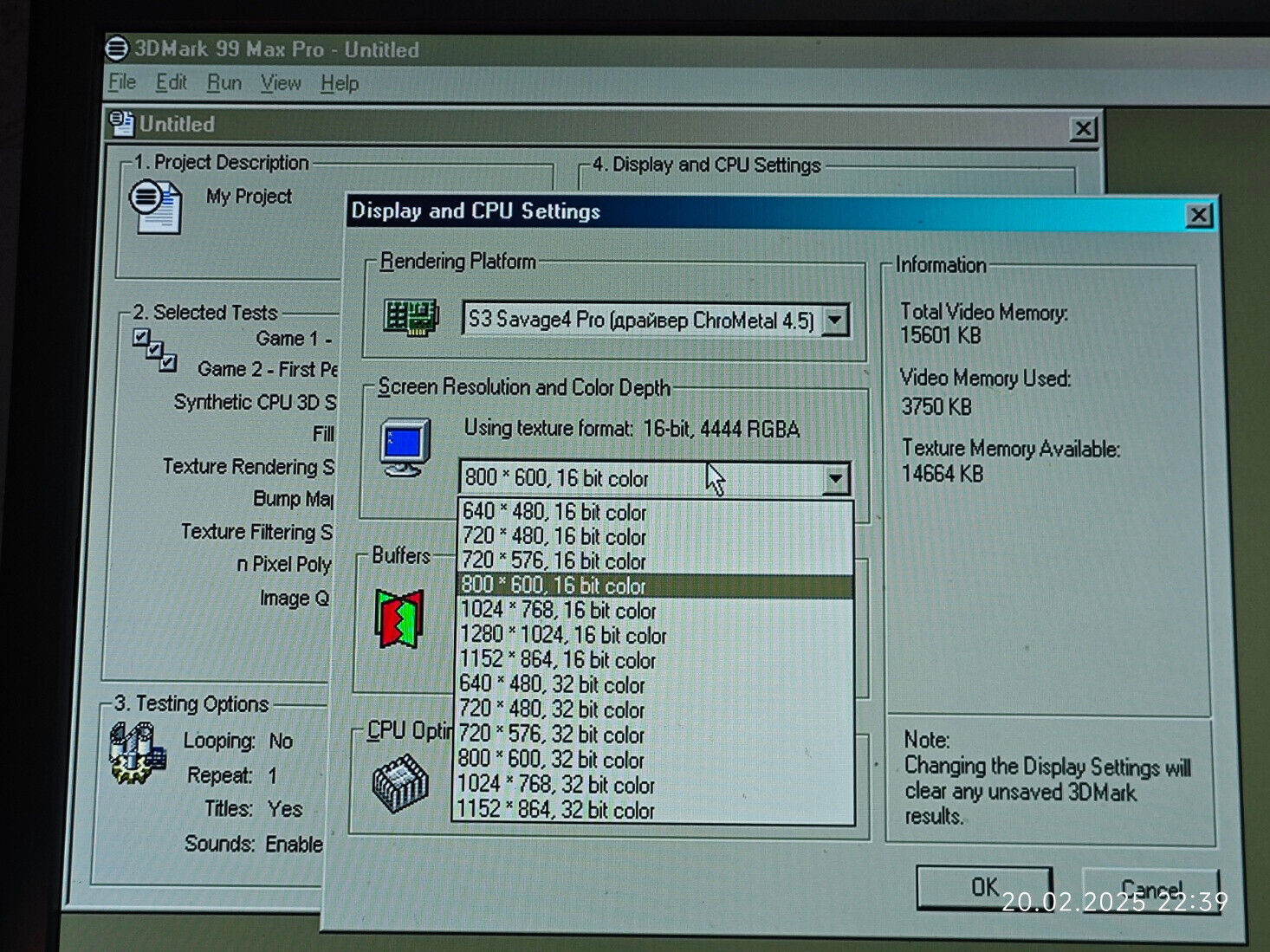Close the Display and CPU Settings dialog
Image resolution: width=1270 pixels, height=952 pixels.
[1199, 215]
